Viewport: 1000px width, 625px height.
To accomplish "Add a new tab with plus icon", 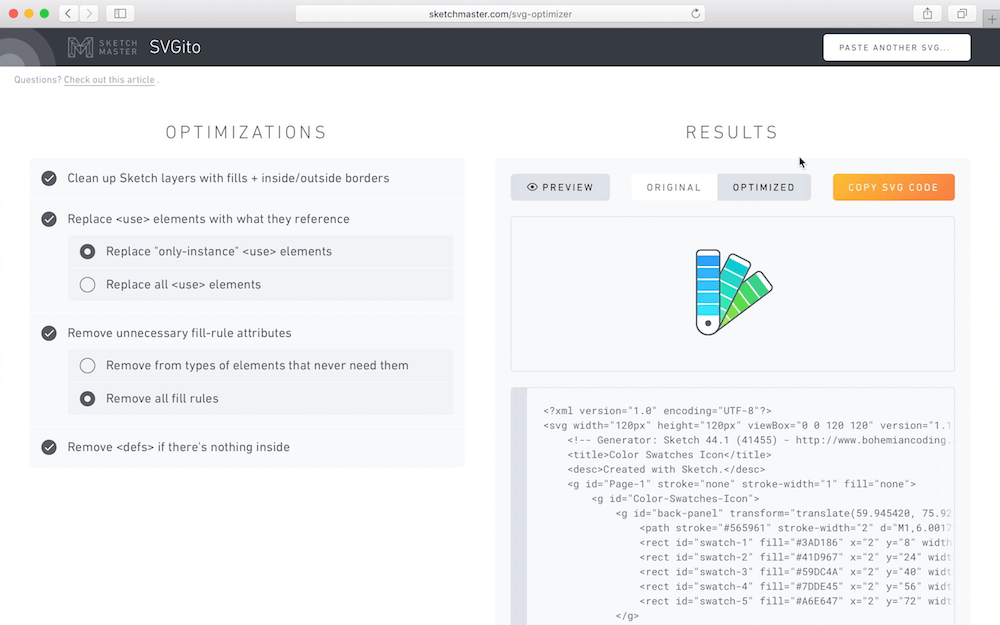I will pos(992,19).
